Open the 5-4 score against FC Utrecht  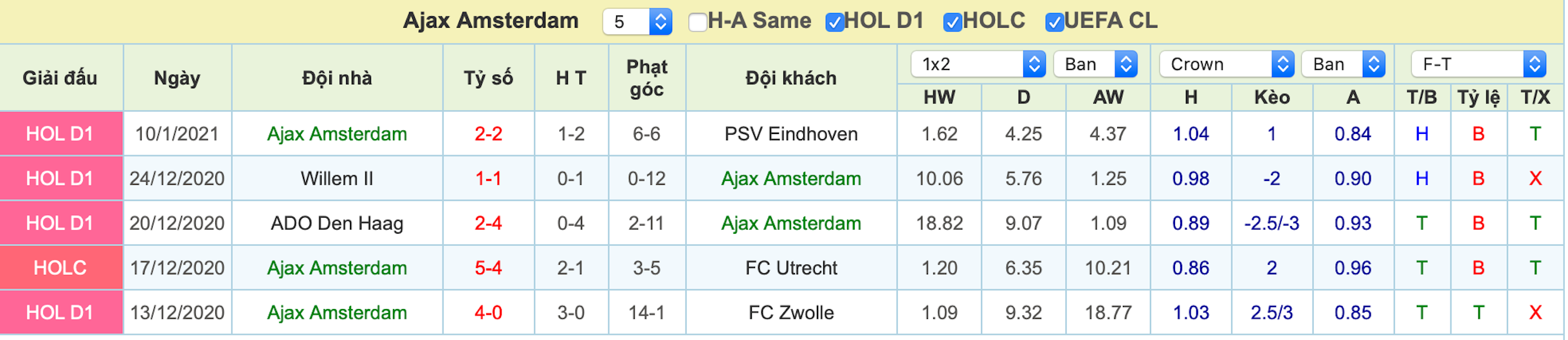pyautogui.click(x=488, y=268)
